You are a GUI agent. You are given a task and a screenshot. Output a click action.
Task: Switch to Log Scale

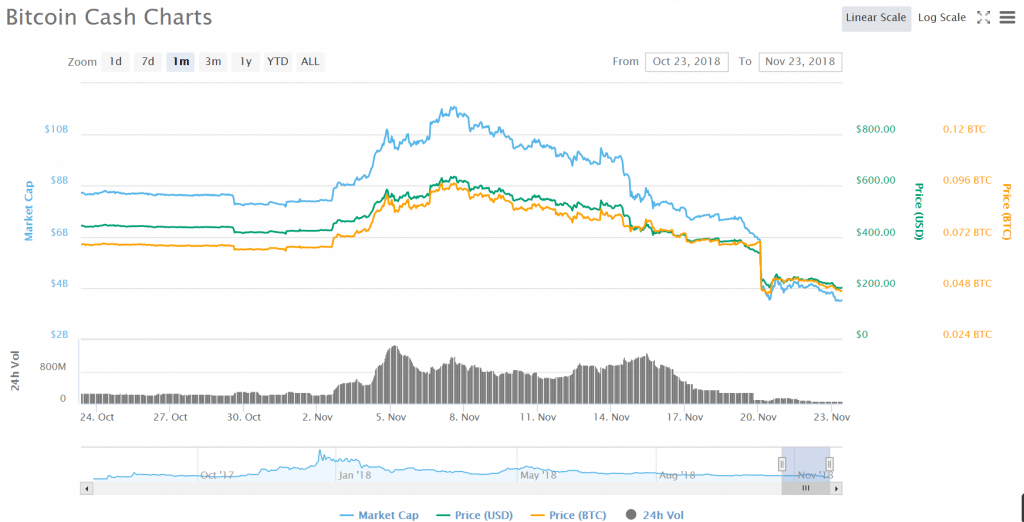941,17
